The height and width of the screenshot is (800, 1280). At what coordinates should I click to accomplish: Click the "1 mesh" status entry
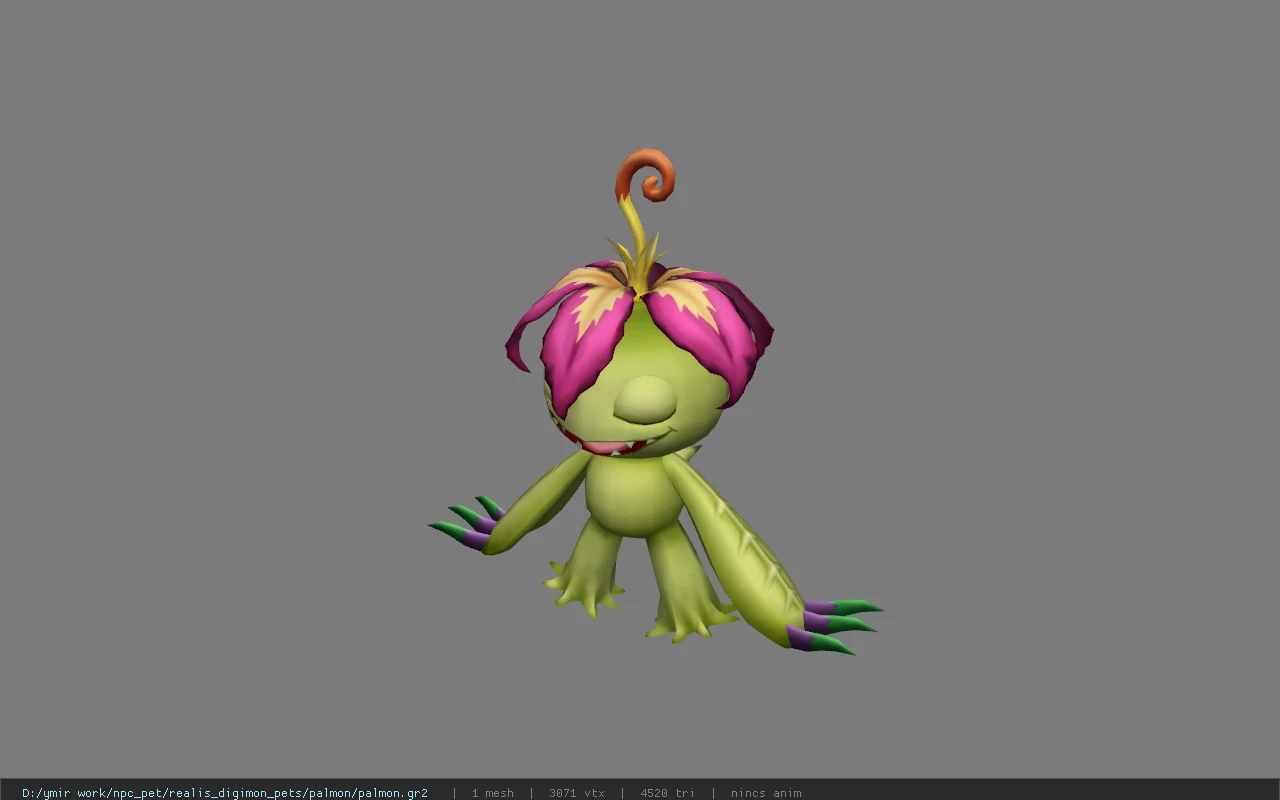[492, 793]
